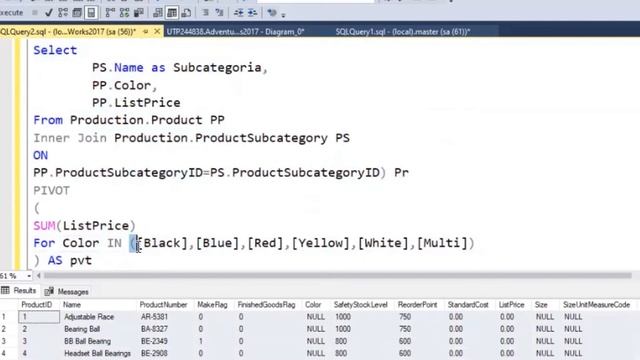
Task: Click the MakeFlag column header
Action: [x=212, y=305]
